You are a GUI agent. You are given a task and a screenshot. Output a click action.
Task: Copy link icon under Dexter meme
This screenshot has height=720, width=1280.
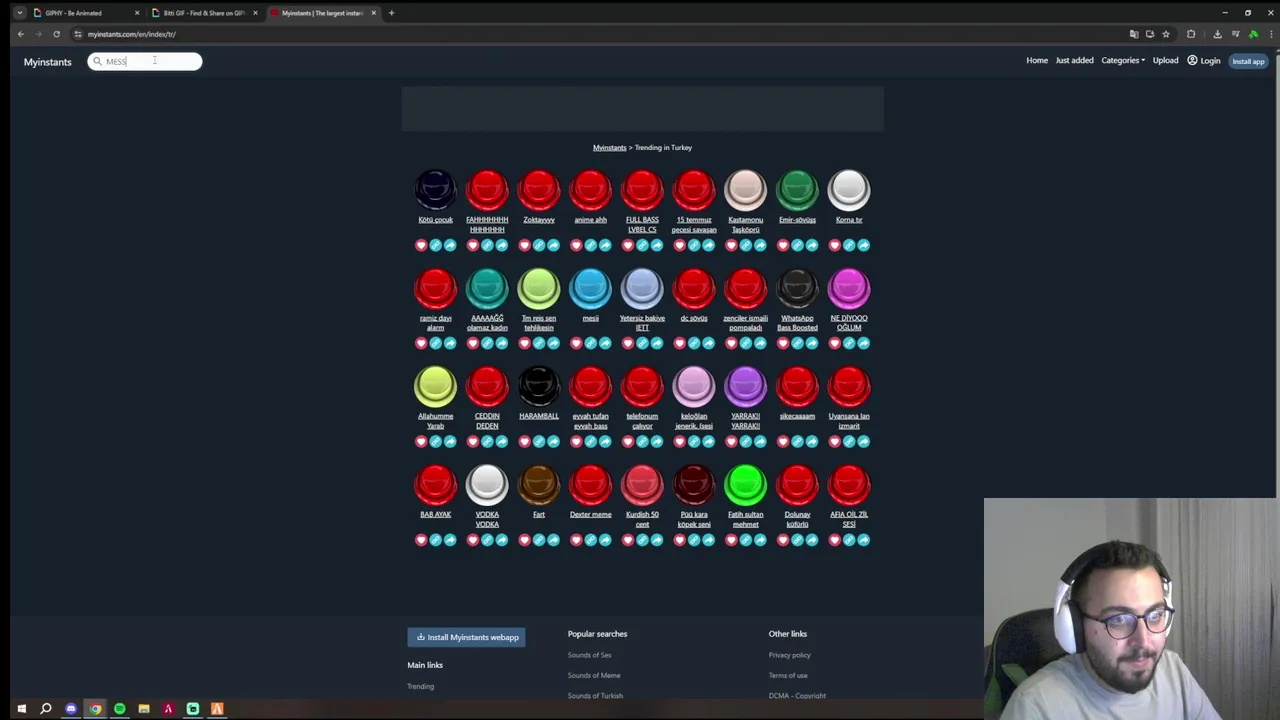click(x=590, y=540)
